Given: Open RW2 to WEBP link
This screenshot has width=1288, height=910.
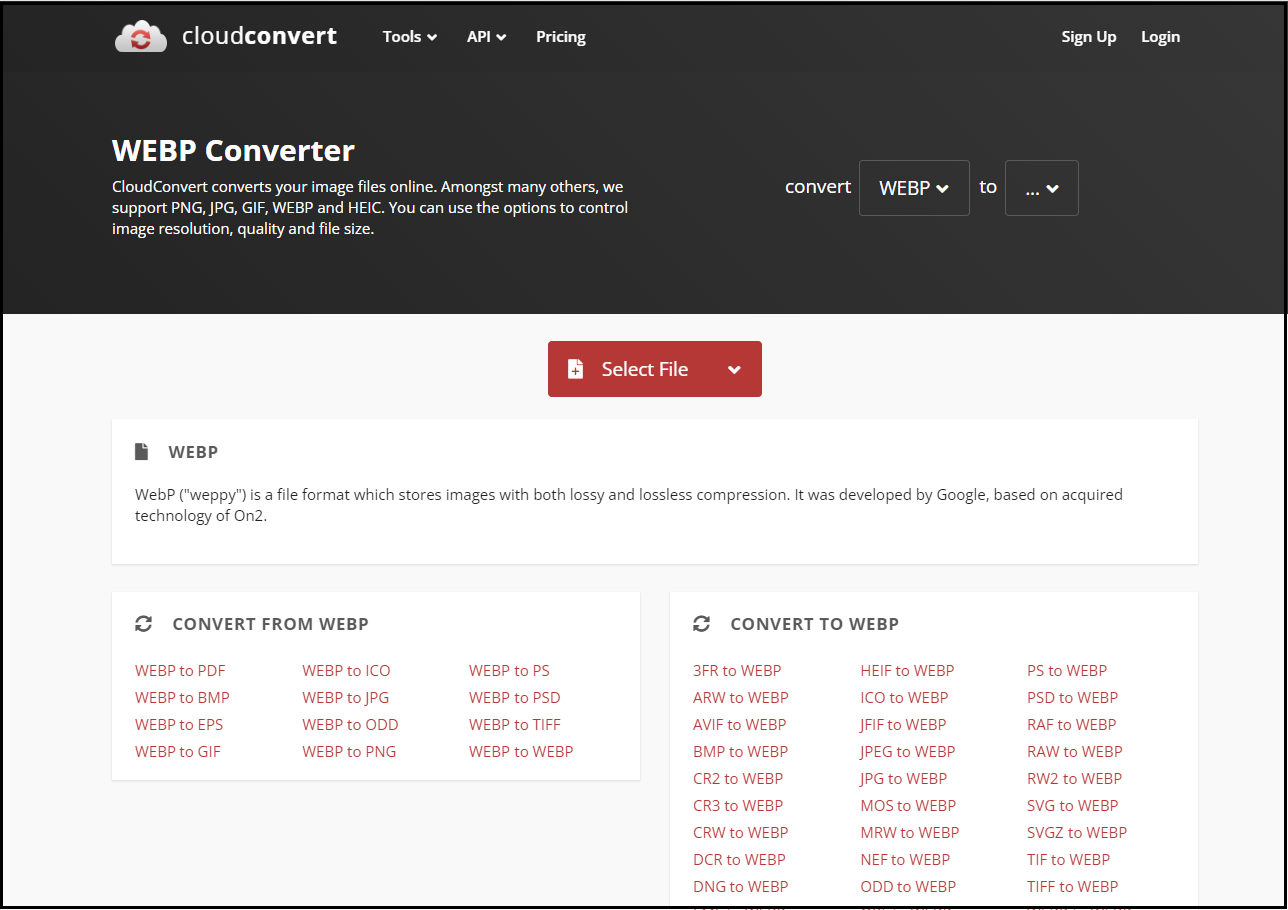Looking at the screenshot, I should pos(1075,779).
